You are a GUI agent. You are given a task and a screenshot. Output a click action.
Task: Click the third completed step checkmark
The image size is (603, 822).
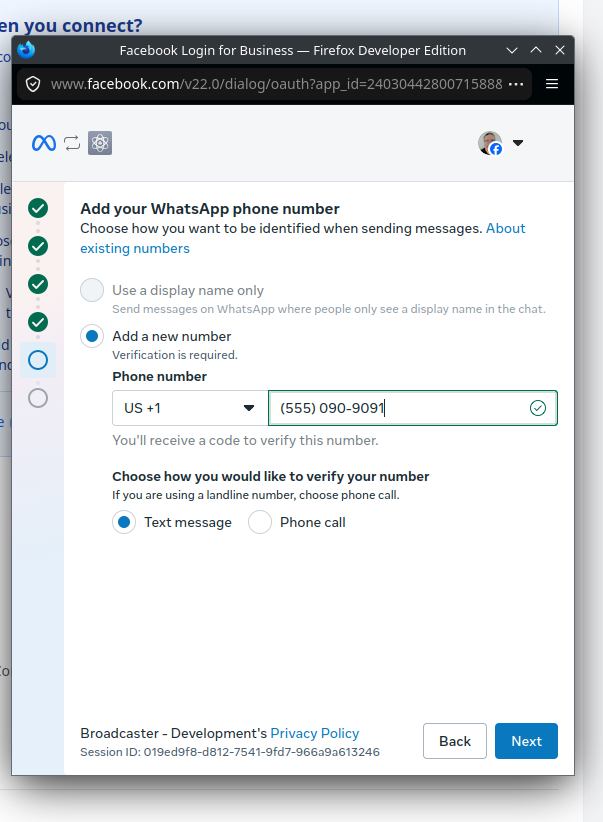click(x=38, y=284)
